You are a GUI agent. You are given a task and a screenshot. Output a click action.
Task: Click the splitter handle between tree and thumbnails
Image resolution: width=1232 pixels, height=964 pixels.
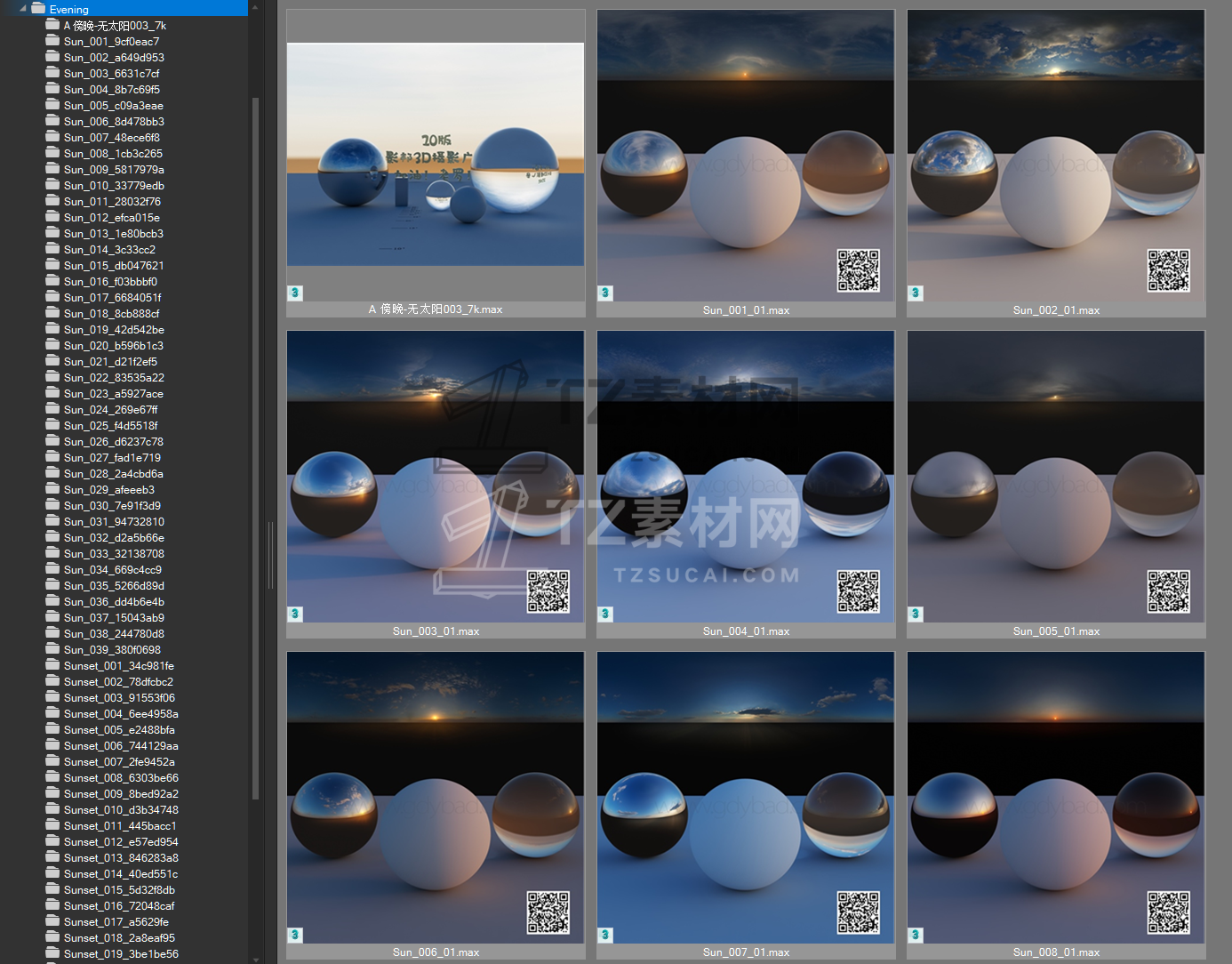coord(270,556)
